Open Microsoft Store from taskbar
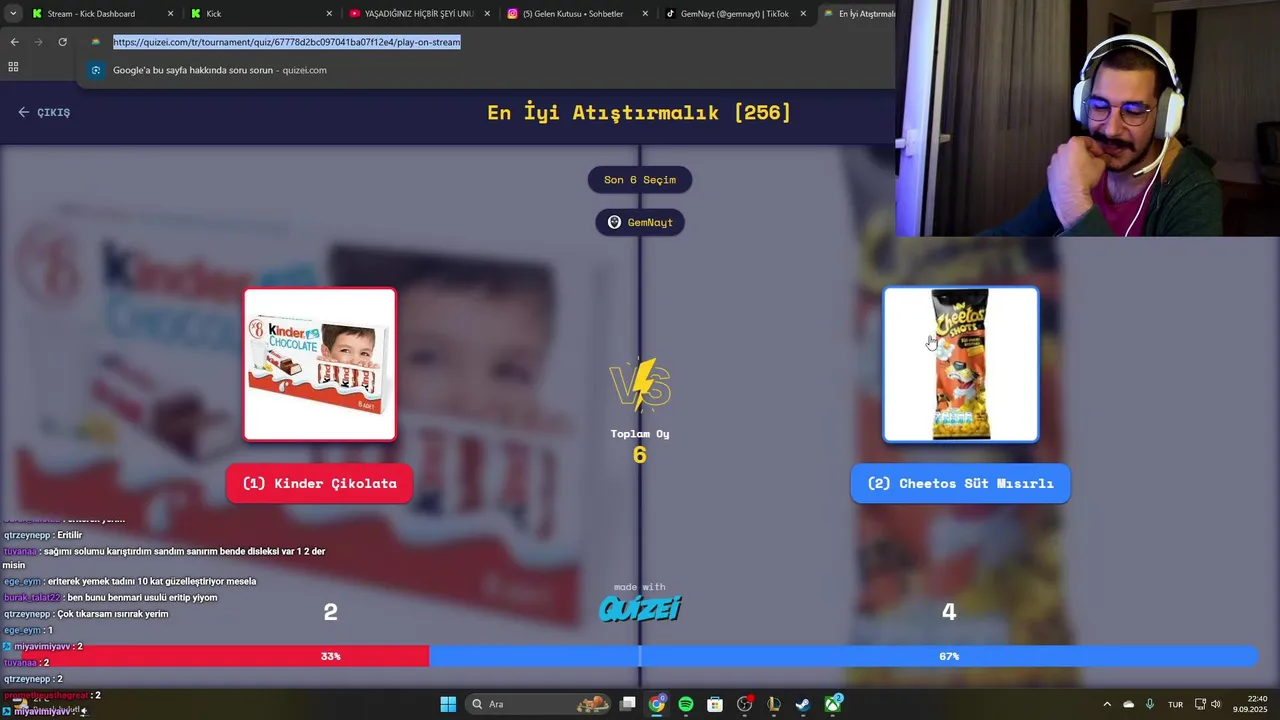This screenshot has width=1280, height=720. 715,704
